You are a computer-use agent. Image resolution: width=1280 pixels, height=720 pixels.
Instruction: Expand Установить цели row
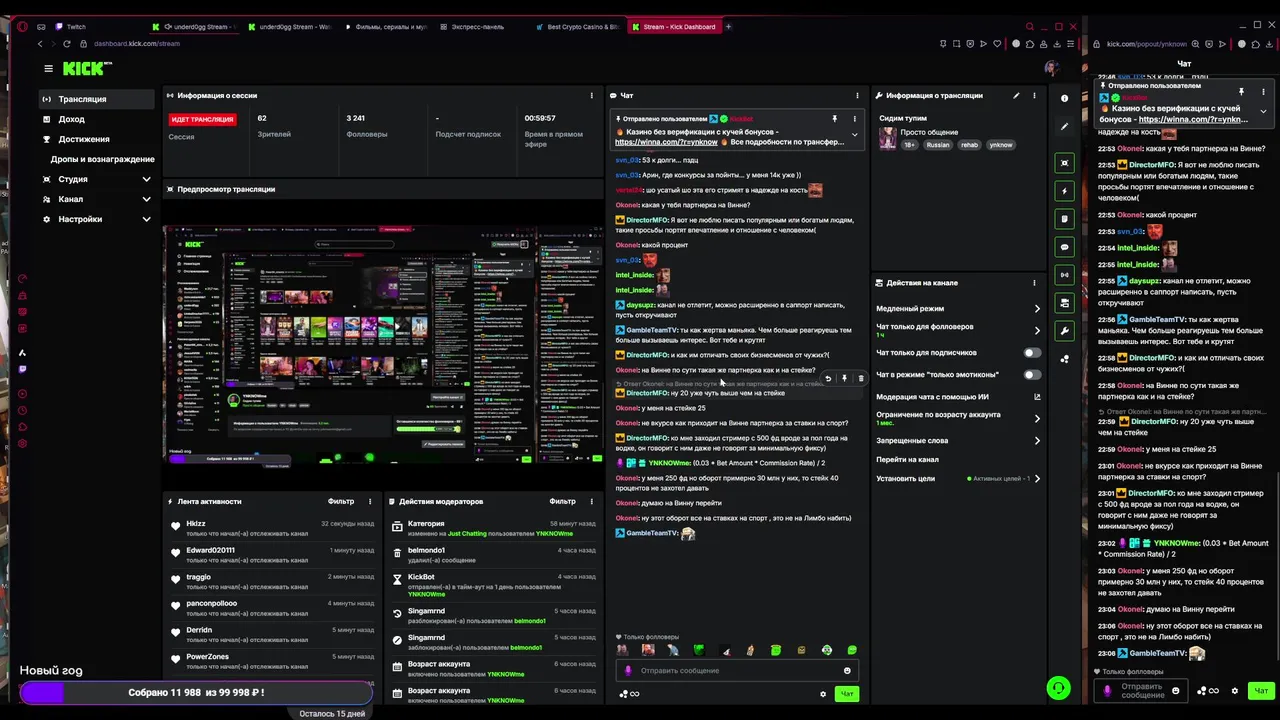click(958, 479)
